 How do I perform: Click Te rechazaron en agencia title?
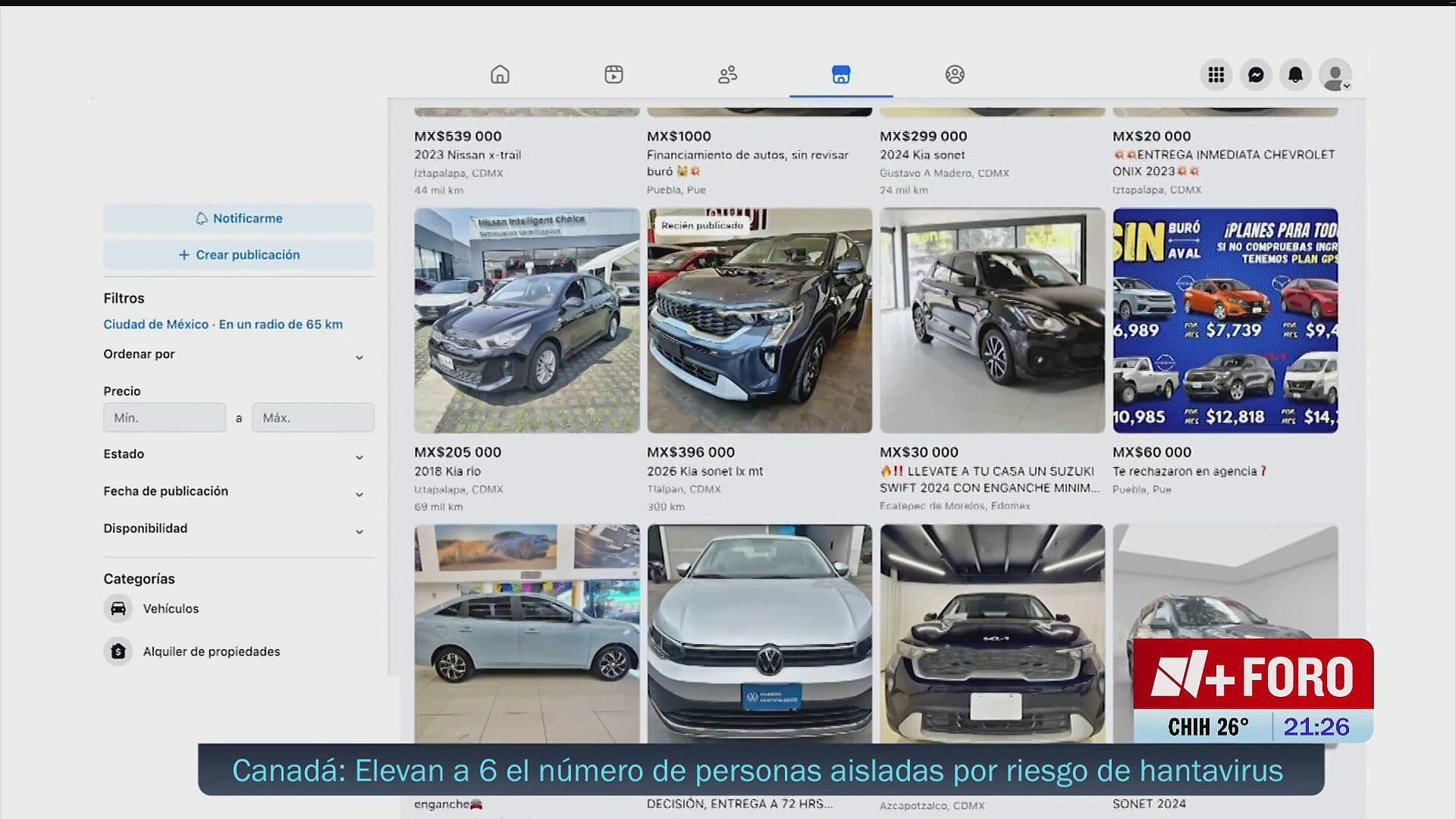click(x=1190, y=471)
